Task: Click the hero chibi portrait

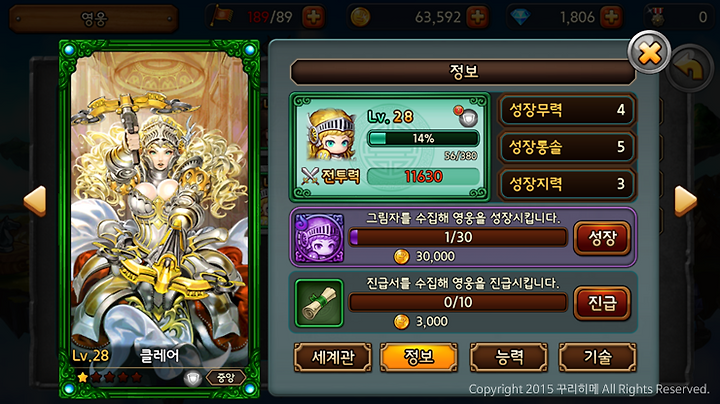Action: coord(332,135)
